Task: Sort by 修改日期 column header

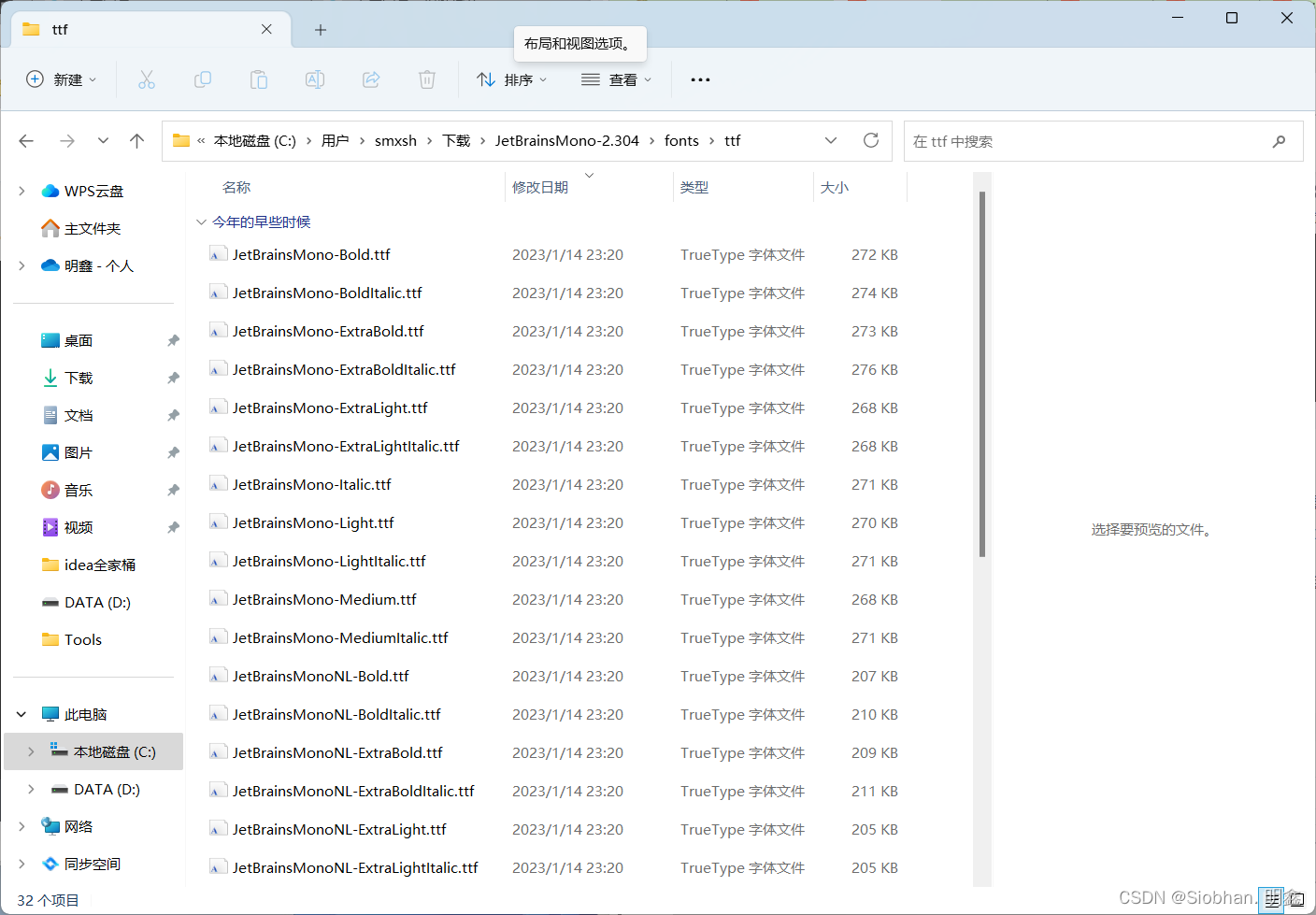Action: (x=540, y=187)
